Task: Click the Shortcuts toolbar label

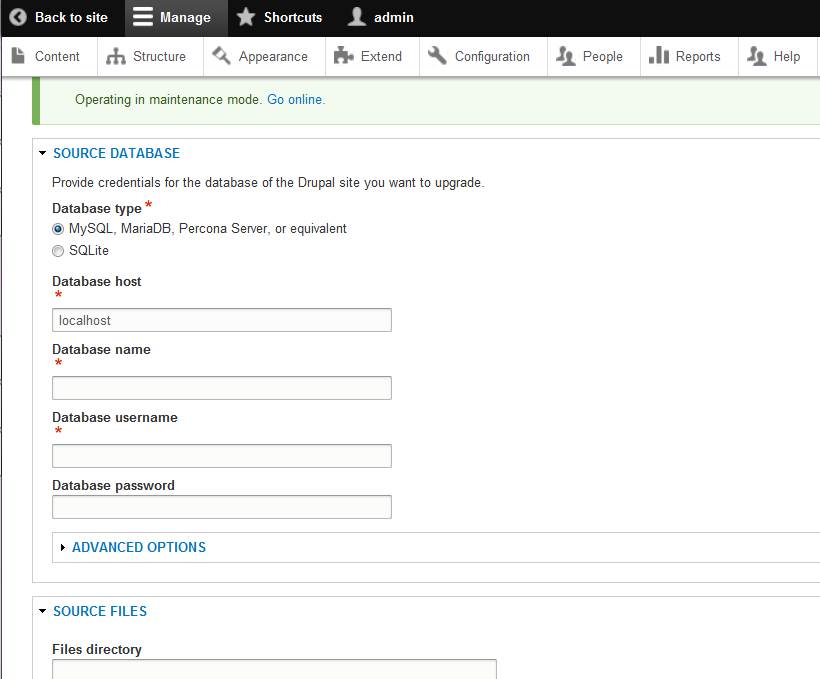Action: [293, 17]
